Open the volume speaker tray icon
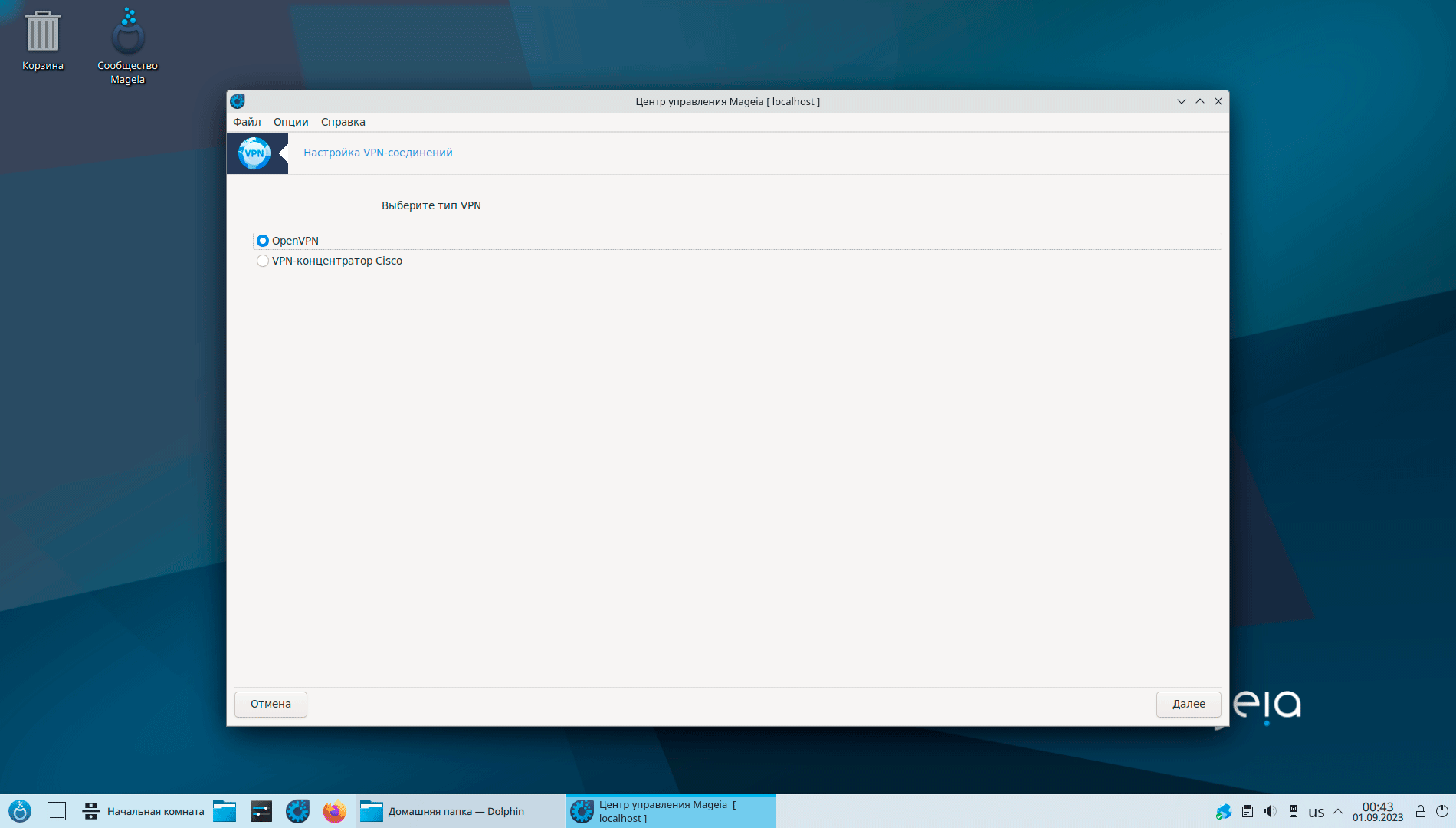 pos(1271,811)
